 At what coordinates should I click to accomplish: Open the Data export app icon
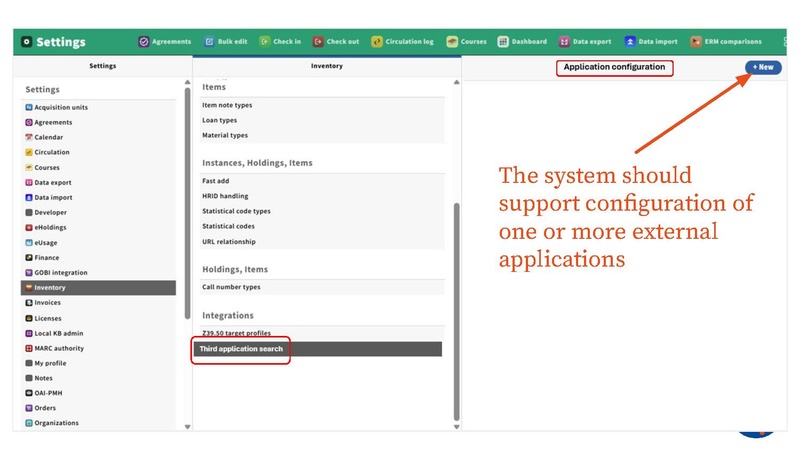pos(565,42)
